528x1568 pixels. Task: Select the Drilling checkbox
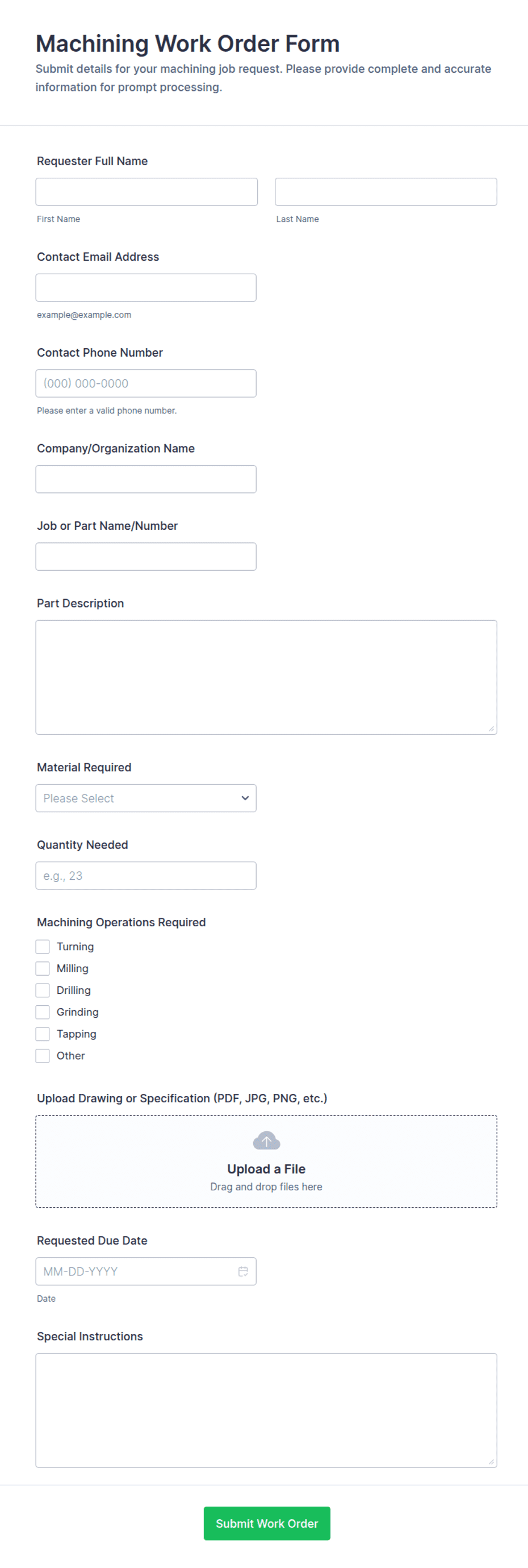click(x=43, y=990)
